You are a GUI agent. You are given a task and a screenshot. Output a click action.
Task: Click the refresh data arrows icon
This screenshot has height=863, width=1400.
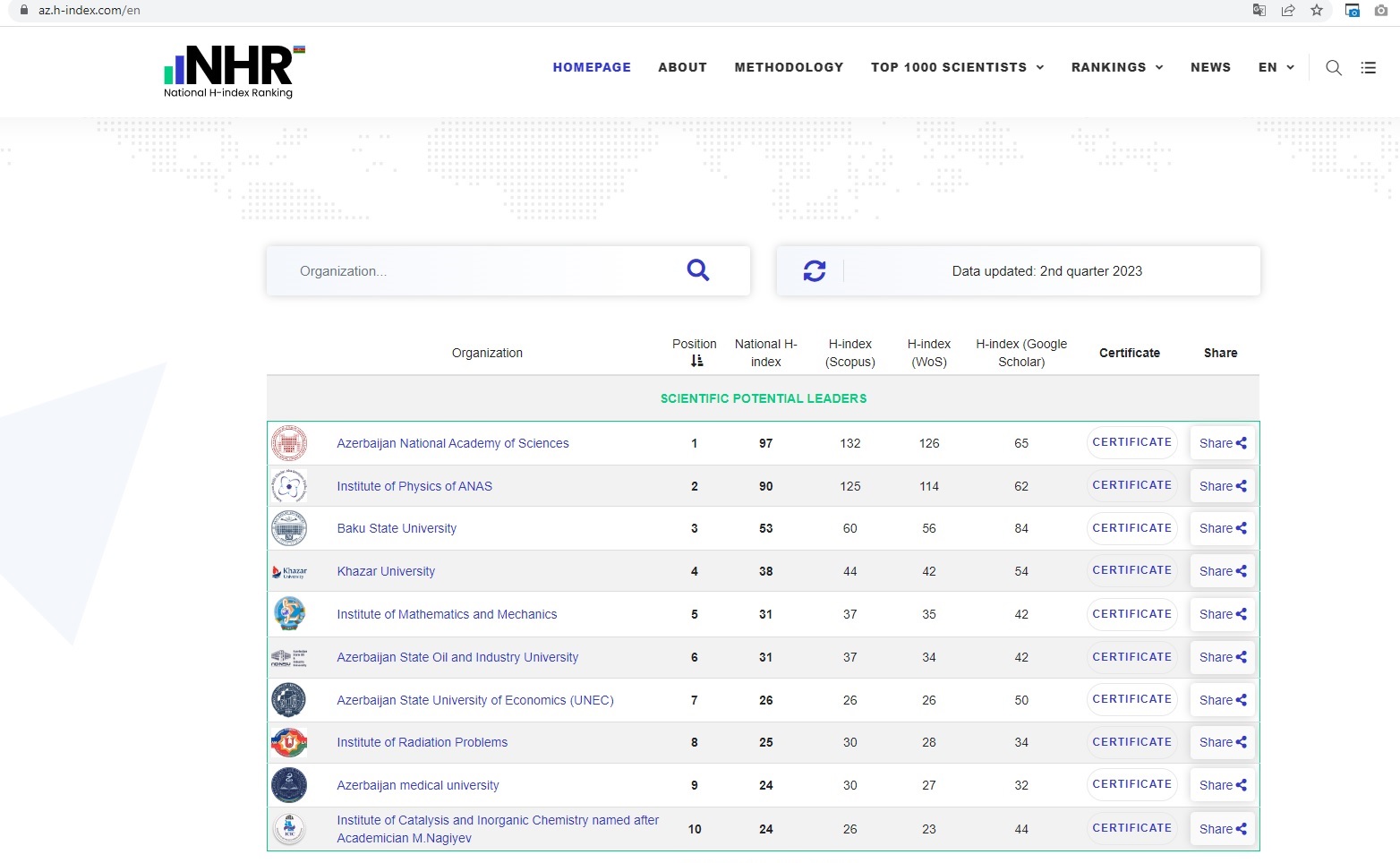pos(815,270)
